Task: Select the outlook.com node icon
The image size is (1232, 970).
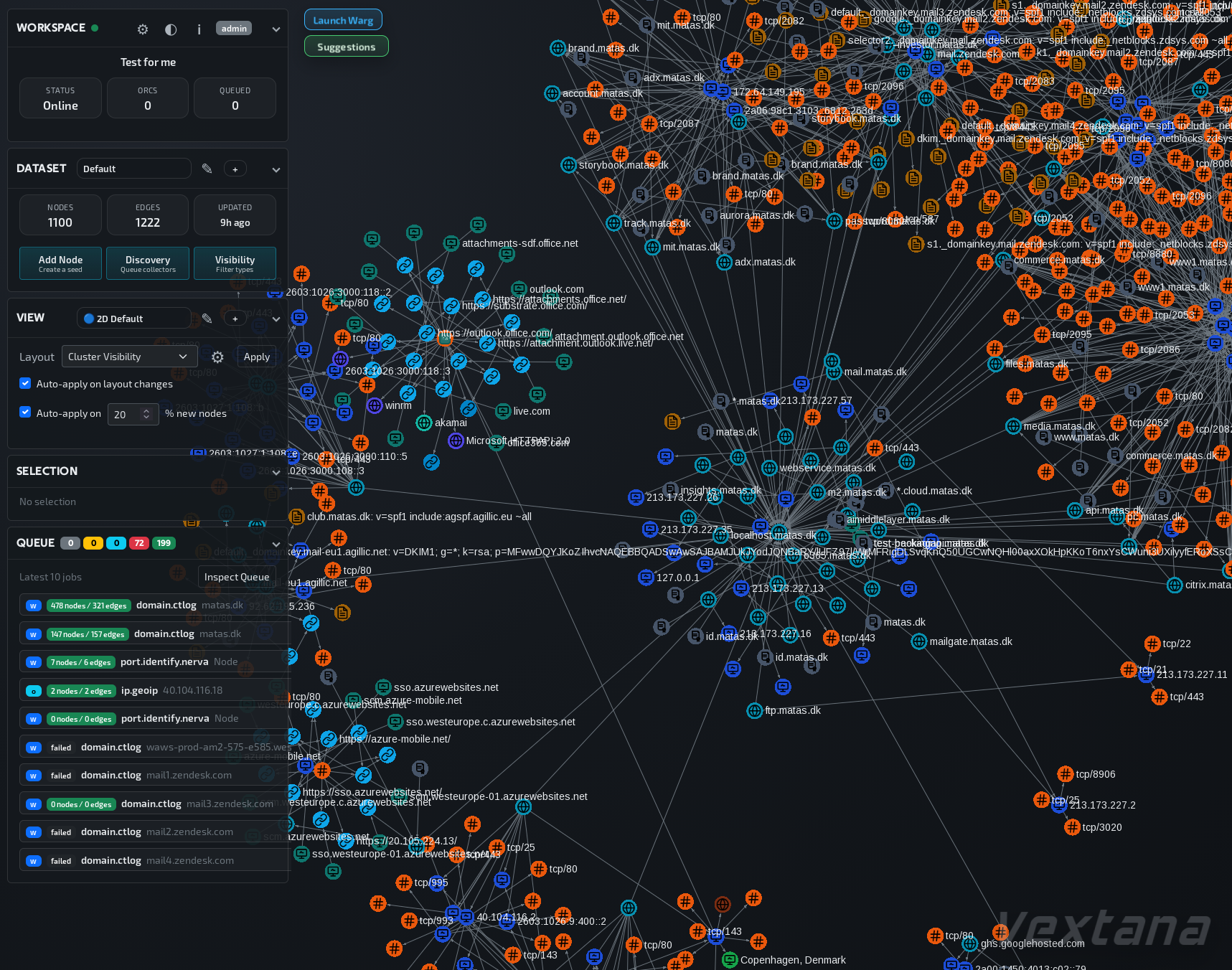Action: (519, 289)
